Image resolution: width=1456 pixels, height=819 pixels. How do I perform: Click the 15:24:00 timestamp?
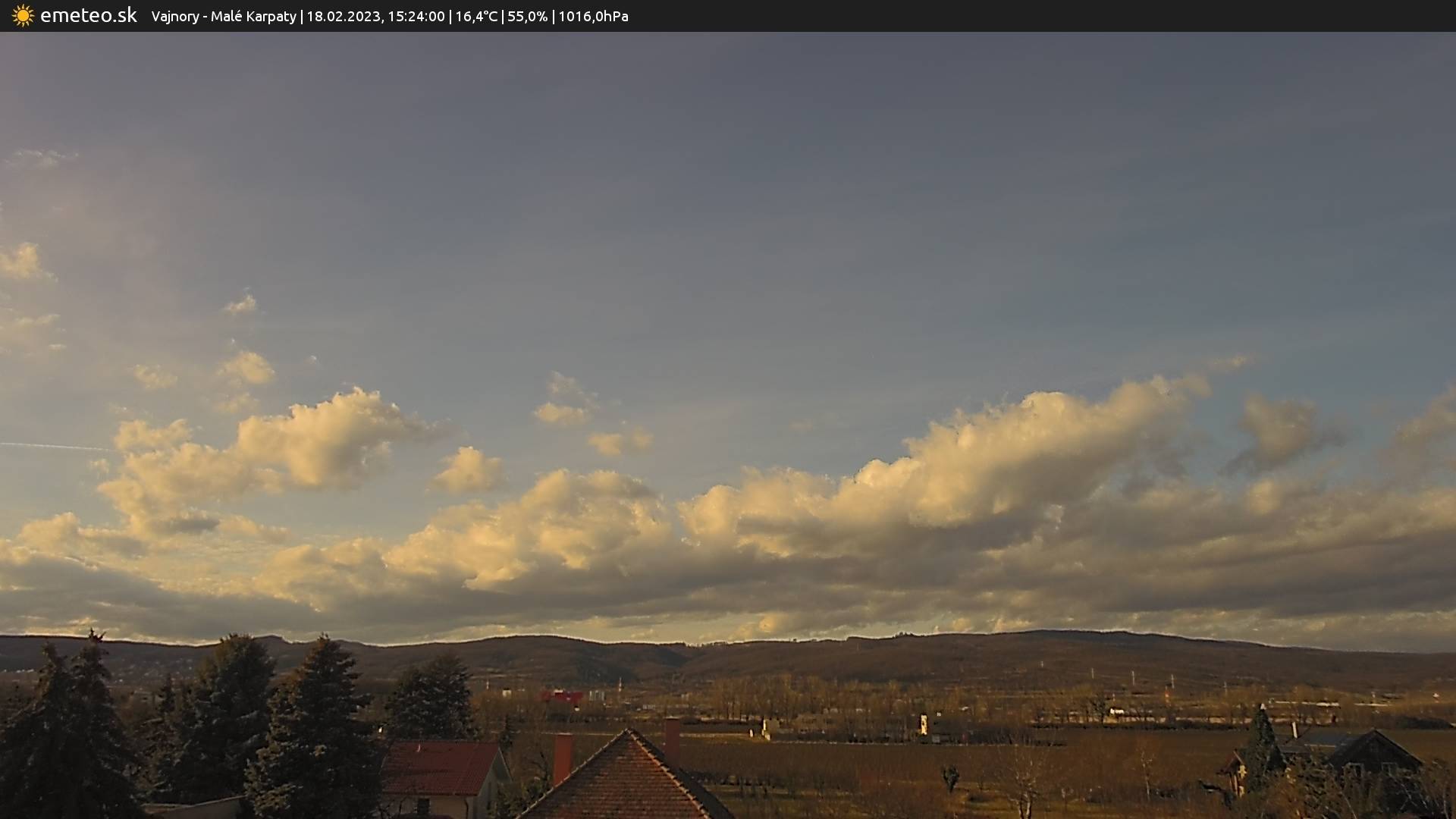416,17
